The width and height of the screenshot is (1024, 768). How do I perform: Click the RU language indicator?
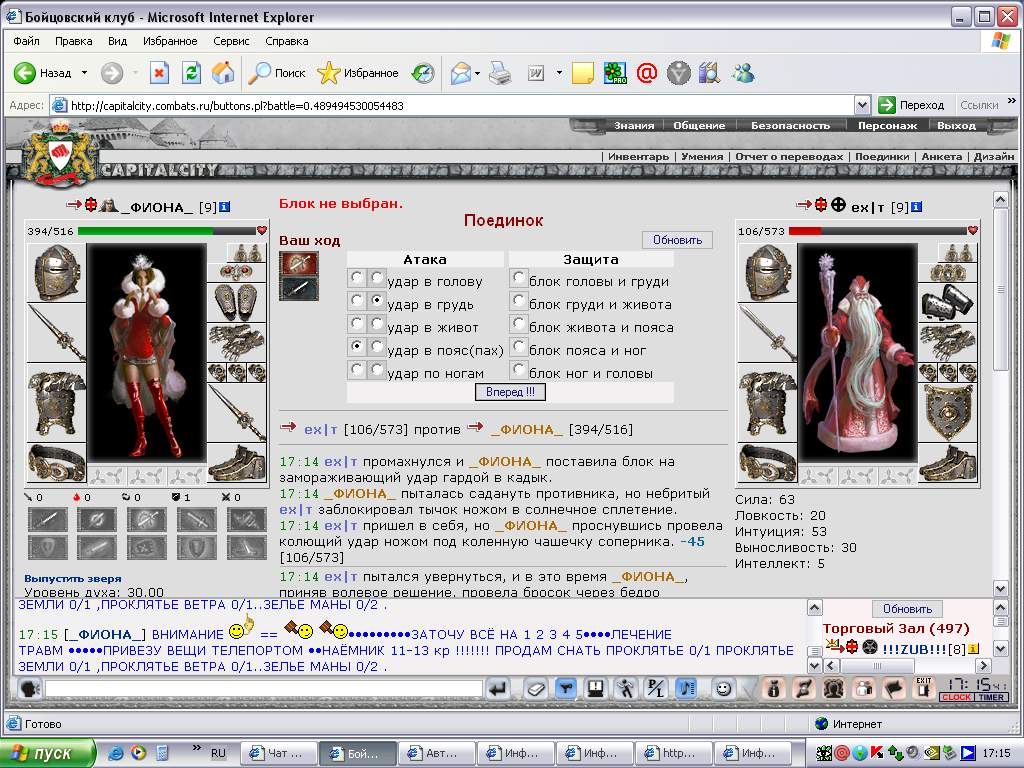pyautogui.click(x=218, y=753)
